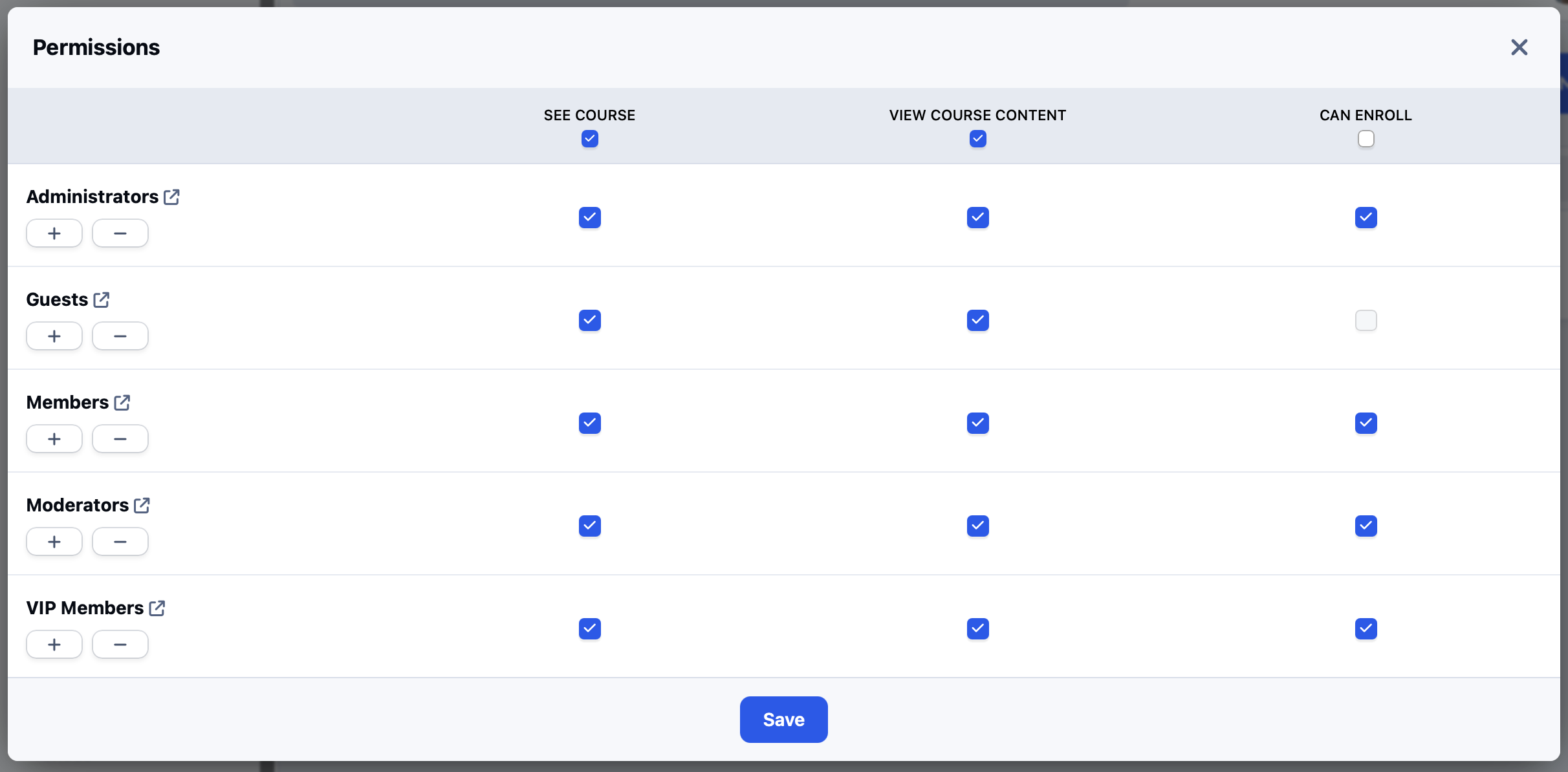Click the Administrators group name
Viewport: 1568px width, 772px height.
[x=93, y=197]
